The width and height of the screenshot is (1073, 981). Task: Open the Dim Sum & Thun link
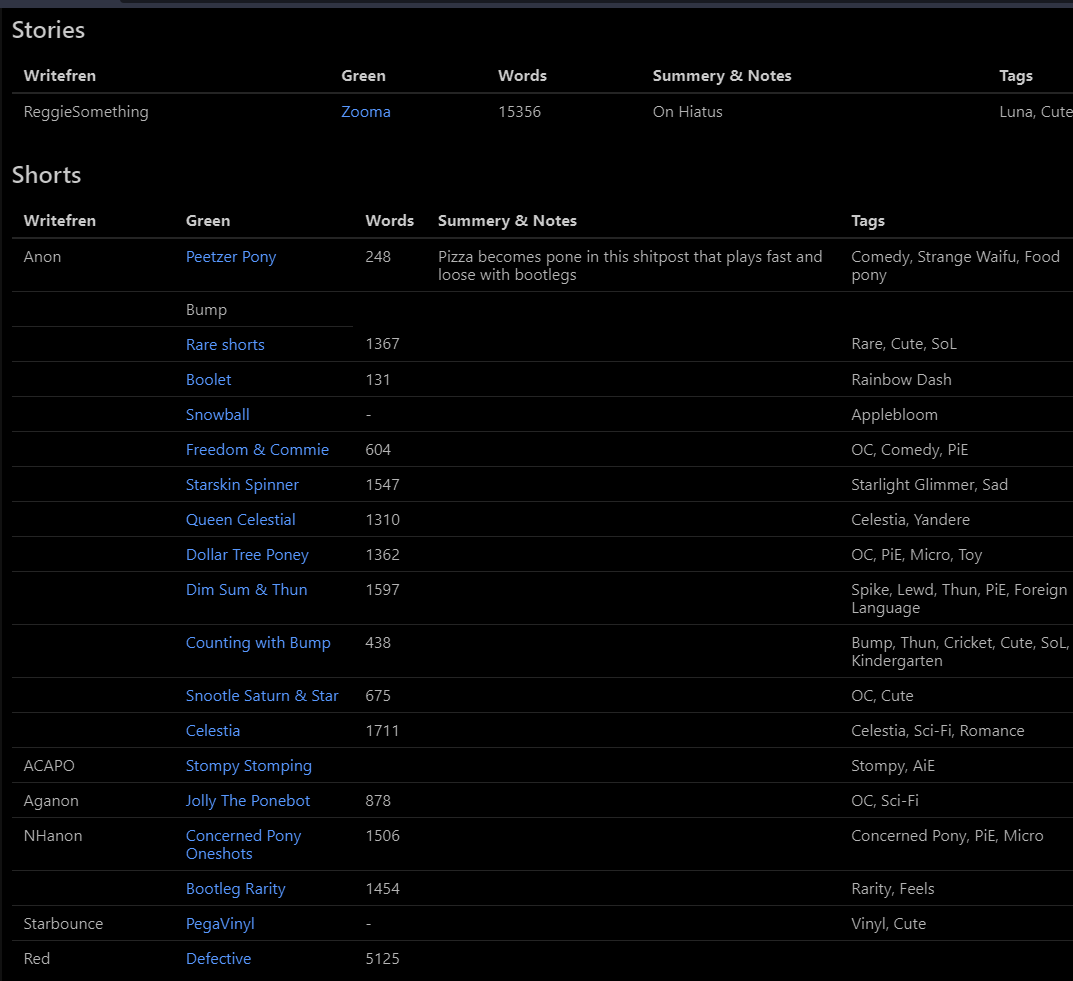pos(246,589)
